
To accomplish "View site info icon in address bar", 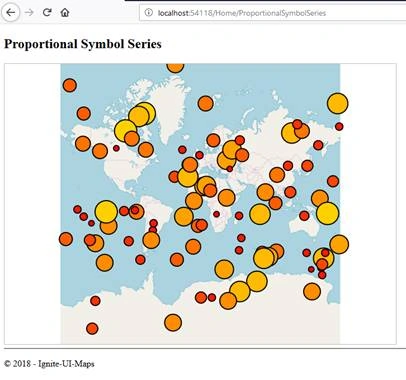I will (149, 13).
